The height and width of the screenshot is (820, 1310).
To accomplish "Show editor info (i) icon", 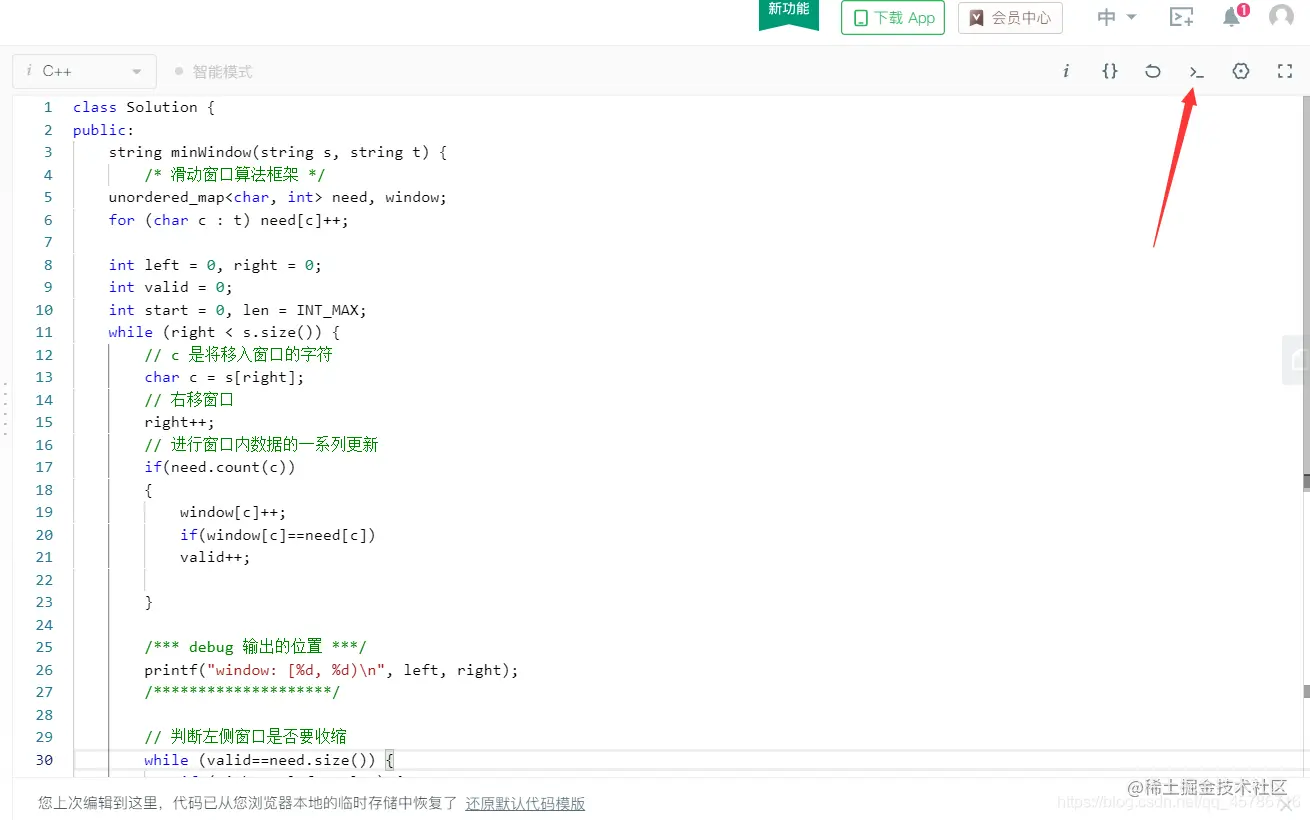I will [1066, 71].
